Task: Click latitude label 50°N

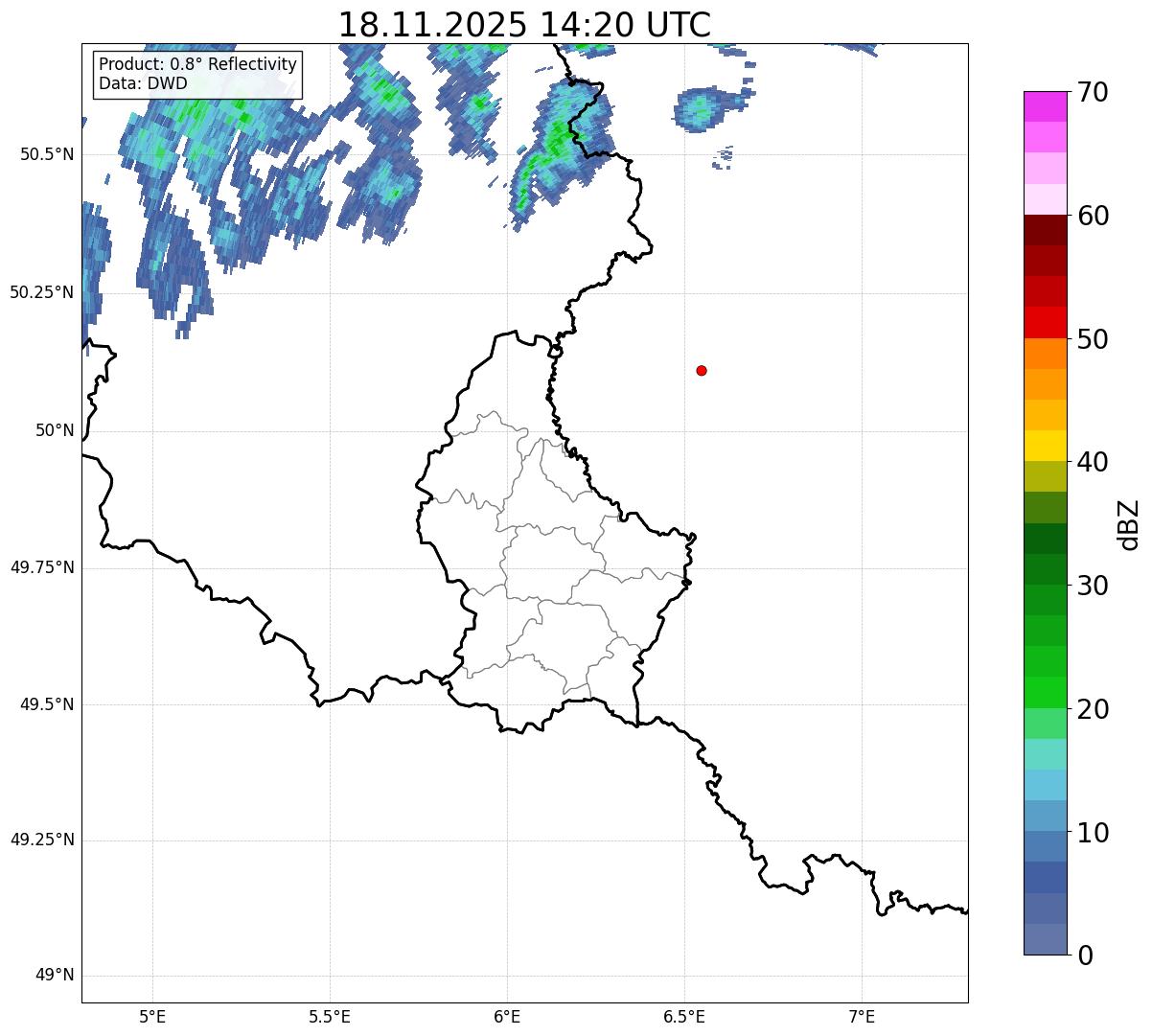Action: pyautogui.click(x=55, y=430)
